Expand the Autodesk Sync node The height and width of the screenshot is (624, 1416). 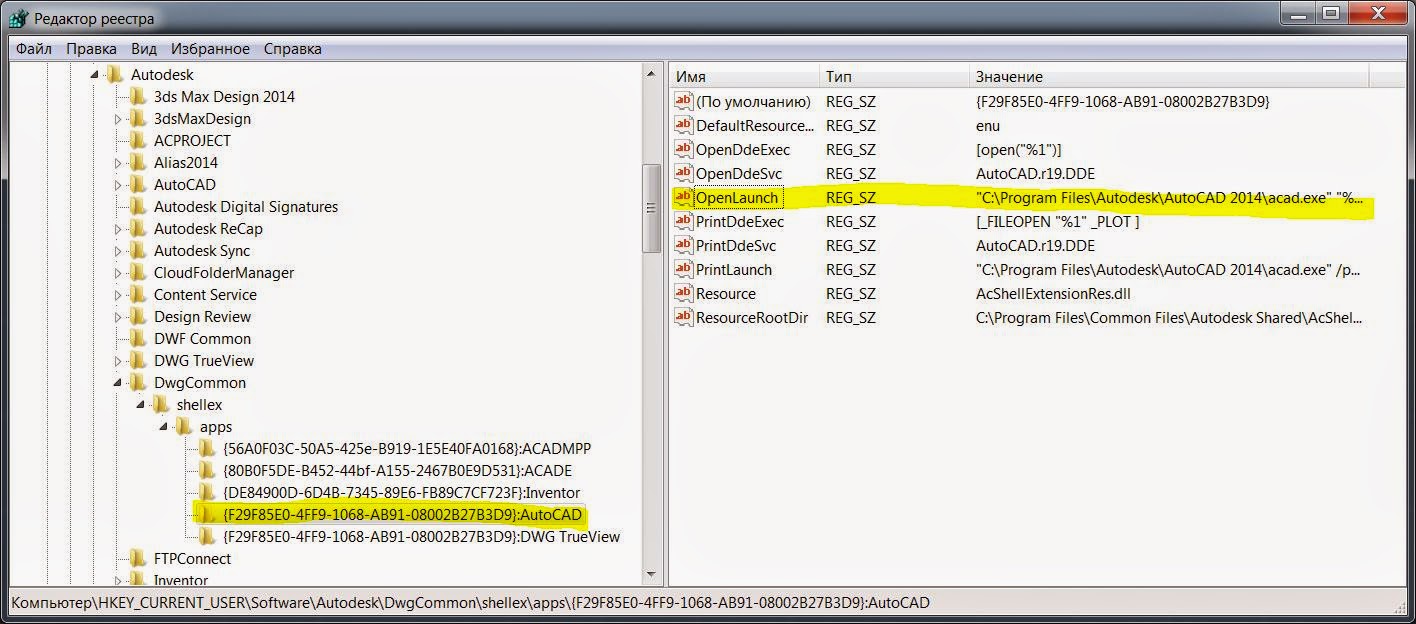point(118,251)
